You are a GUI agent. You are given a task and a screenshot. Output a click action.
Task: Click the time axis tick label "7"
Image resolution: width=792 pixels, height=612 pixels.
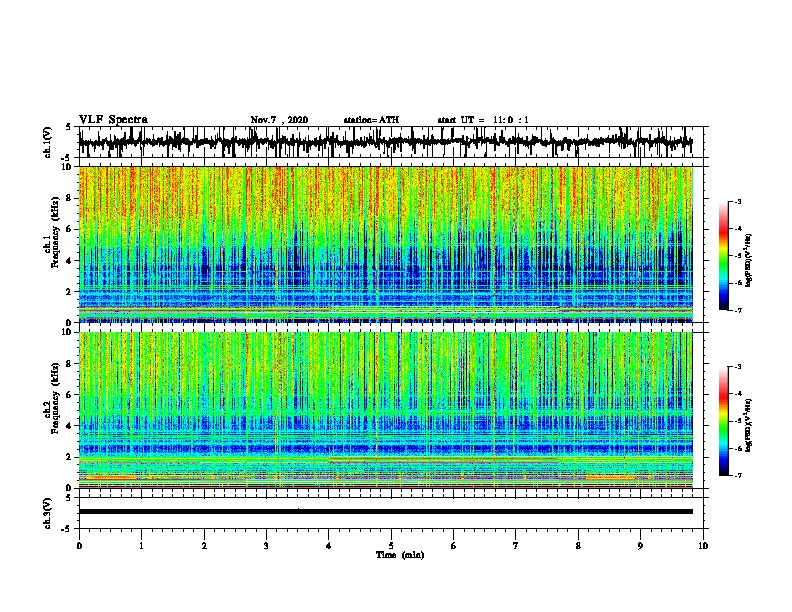coord(516,545)
